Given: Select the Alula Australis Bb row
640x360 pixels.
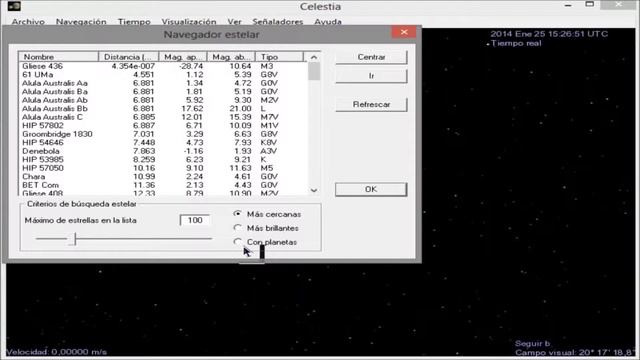Looking at the screenshot, I should click(163, 109).
